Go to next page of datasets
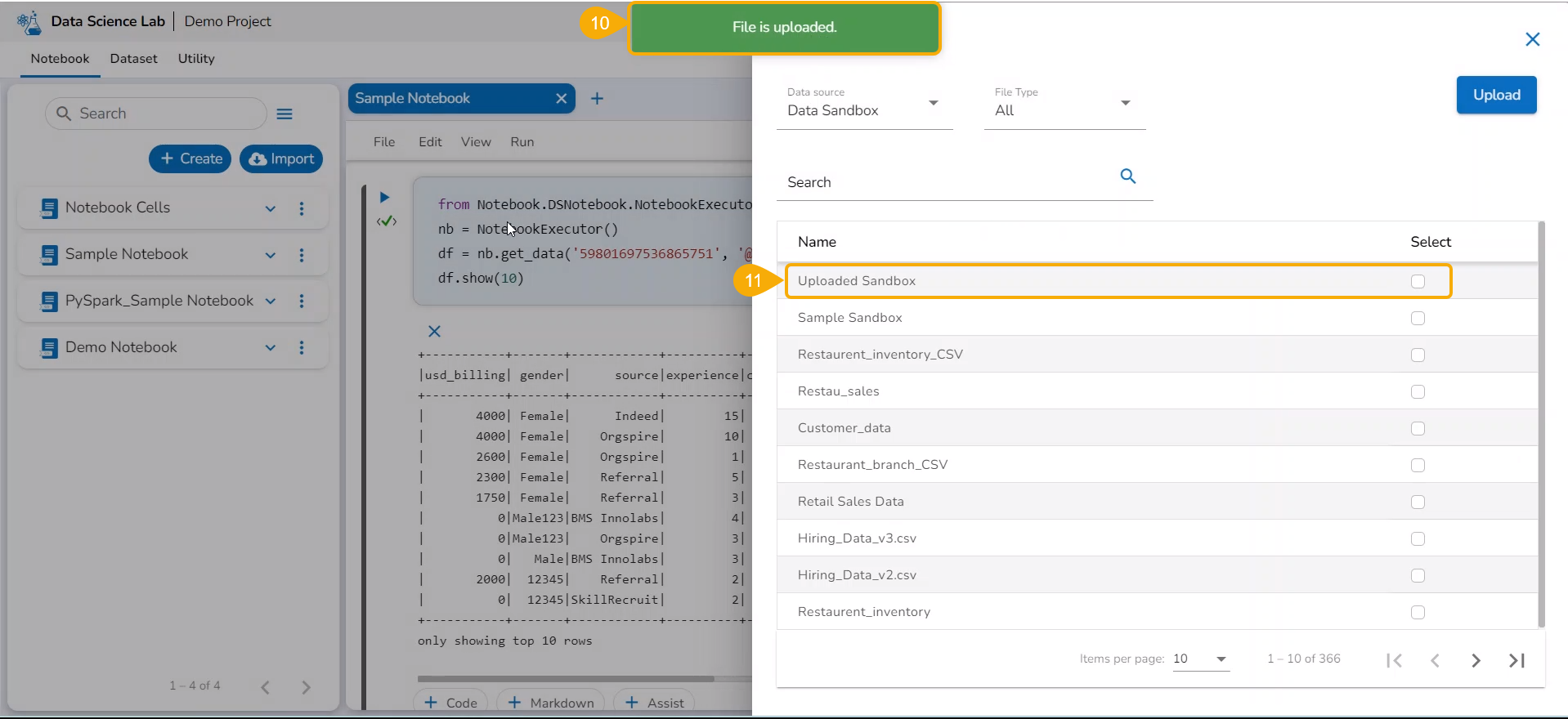 pos(1476,660)
